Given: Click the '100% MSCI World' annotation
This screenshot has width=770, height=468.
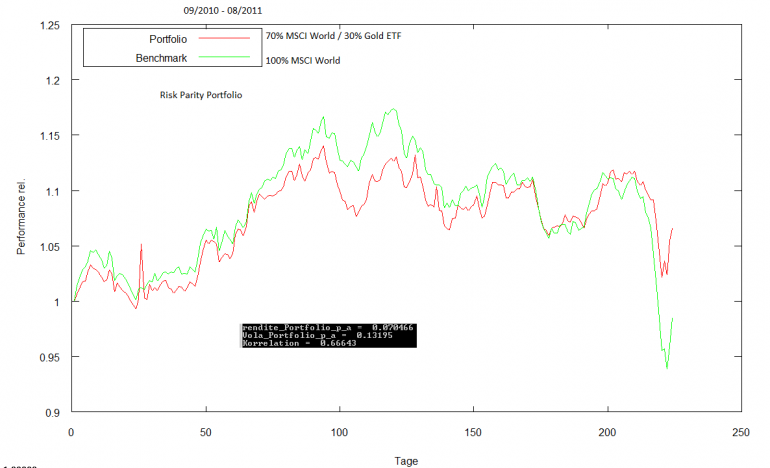Looking at the screenshot, I should coord(303,60).
